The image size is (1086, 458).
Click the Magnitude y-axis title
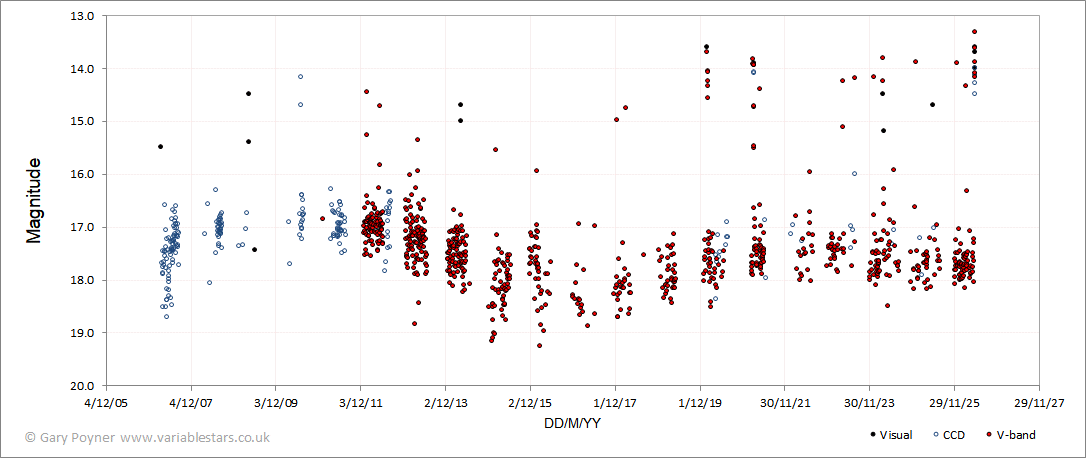pyautogui.click(x=33, y=200)
